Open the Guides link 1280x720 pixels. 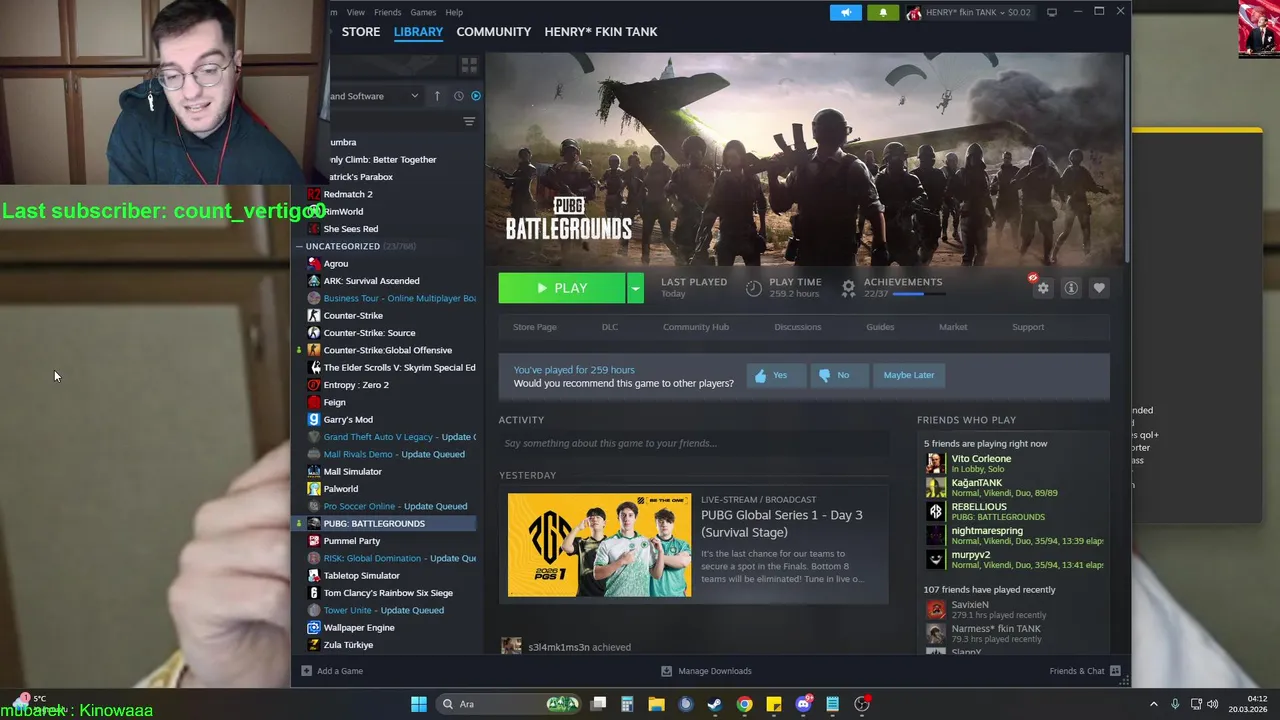(x=880, y=327)
